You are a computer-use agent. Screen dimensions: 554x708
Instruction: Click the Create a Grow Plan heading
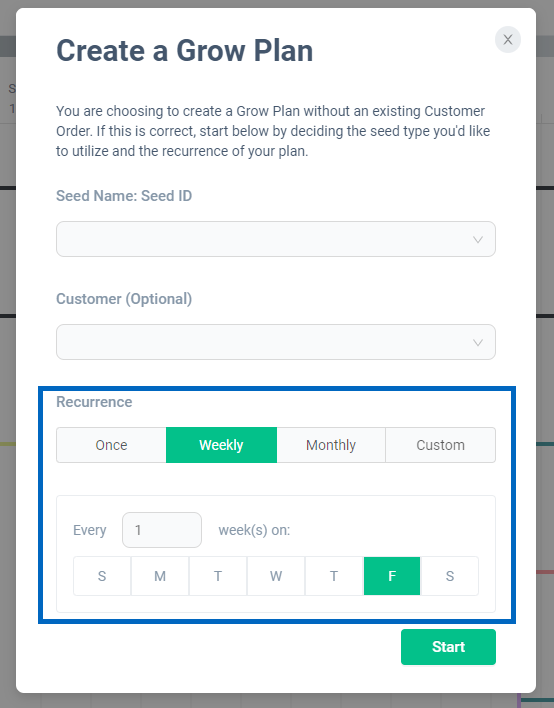[184, 50]
